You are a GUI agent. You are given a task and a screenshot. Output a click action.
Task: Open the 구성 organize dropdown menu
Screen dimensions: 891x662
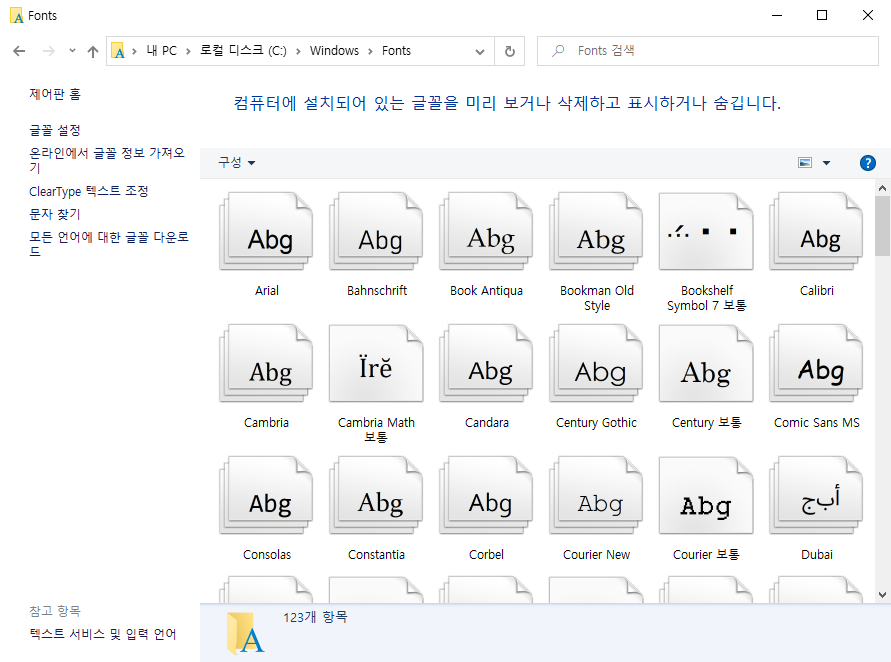click(x=236, y=163)
